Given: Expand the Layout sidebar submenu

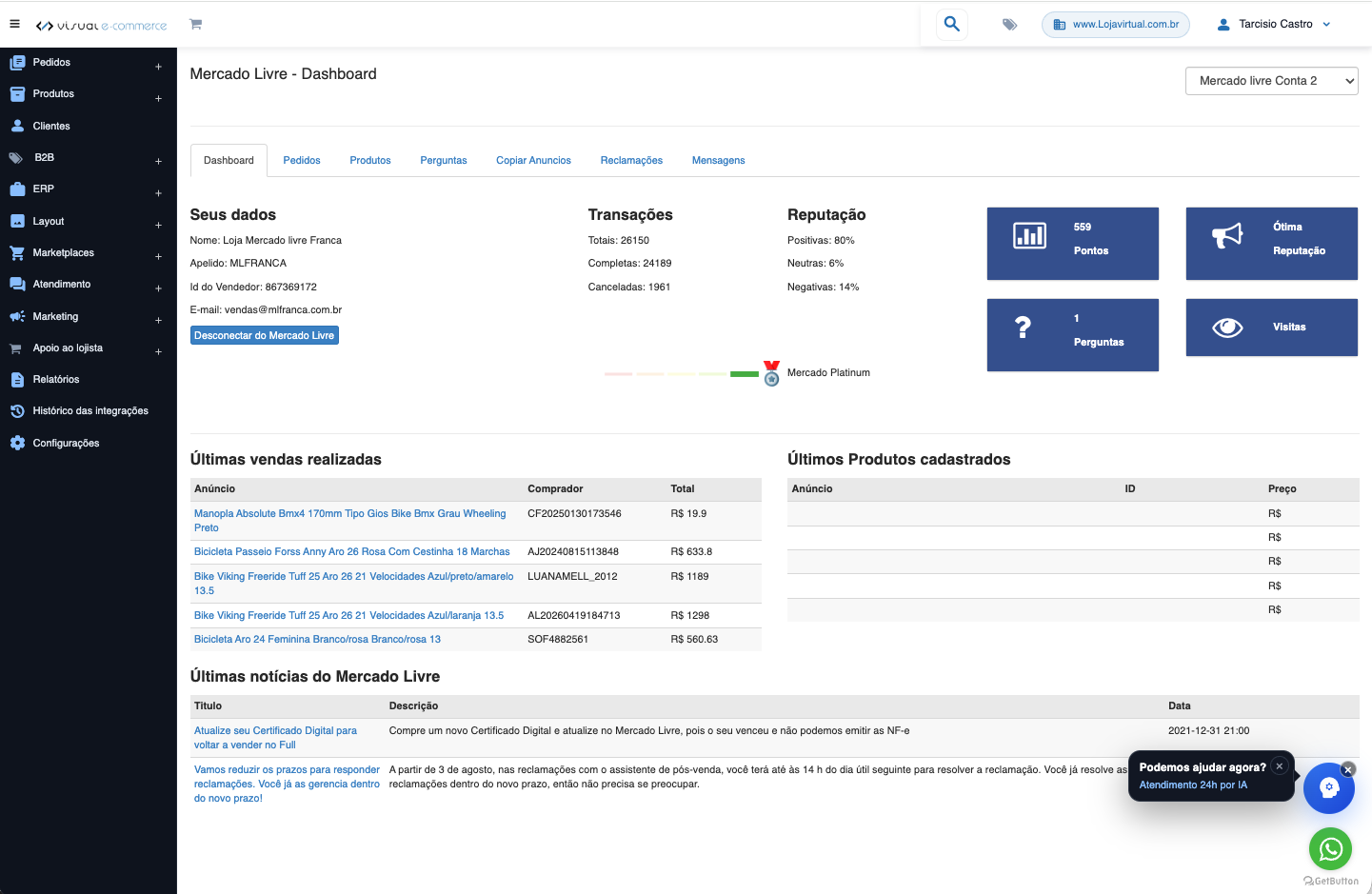Looking at the screenshot, I should pos(159,225).
